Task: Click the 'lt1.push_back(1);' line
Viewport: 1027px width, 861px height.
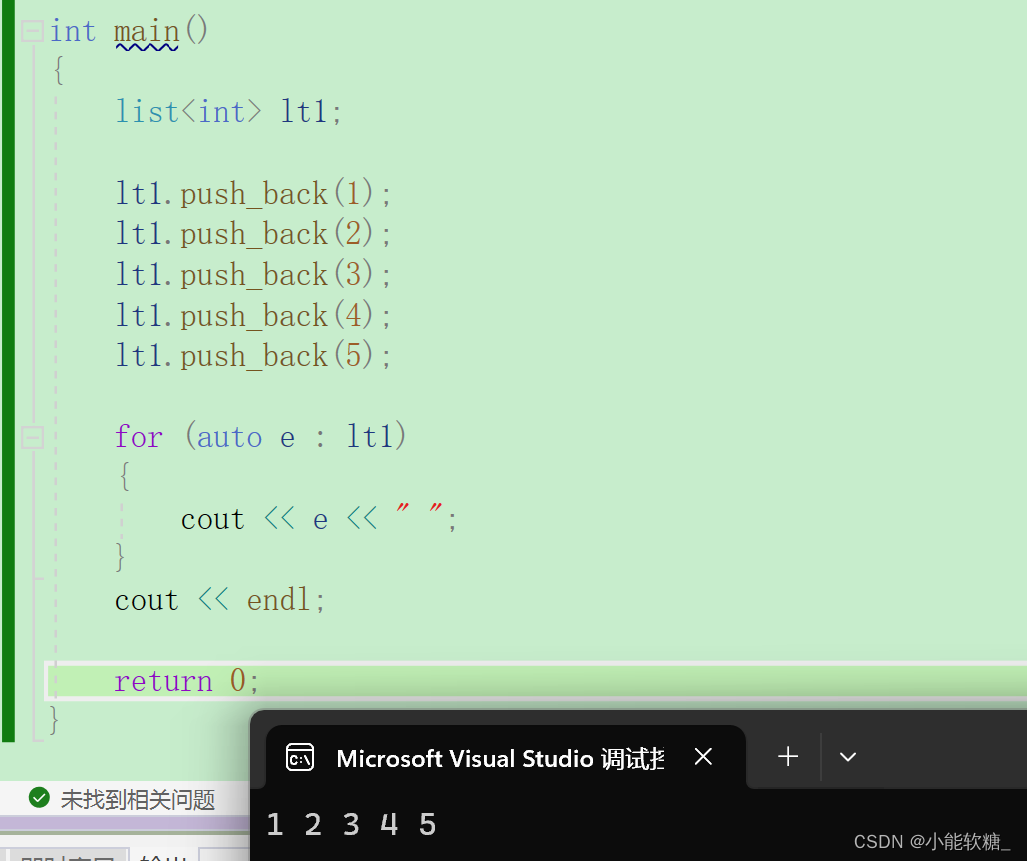Action: [x=253, y=194]
